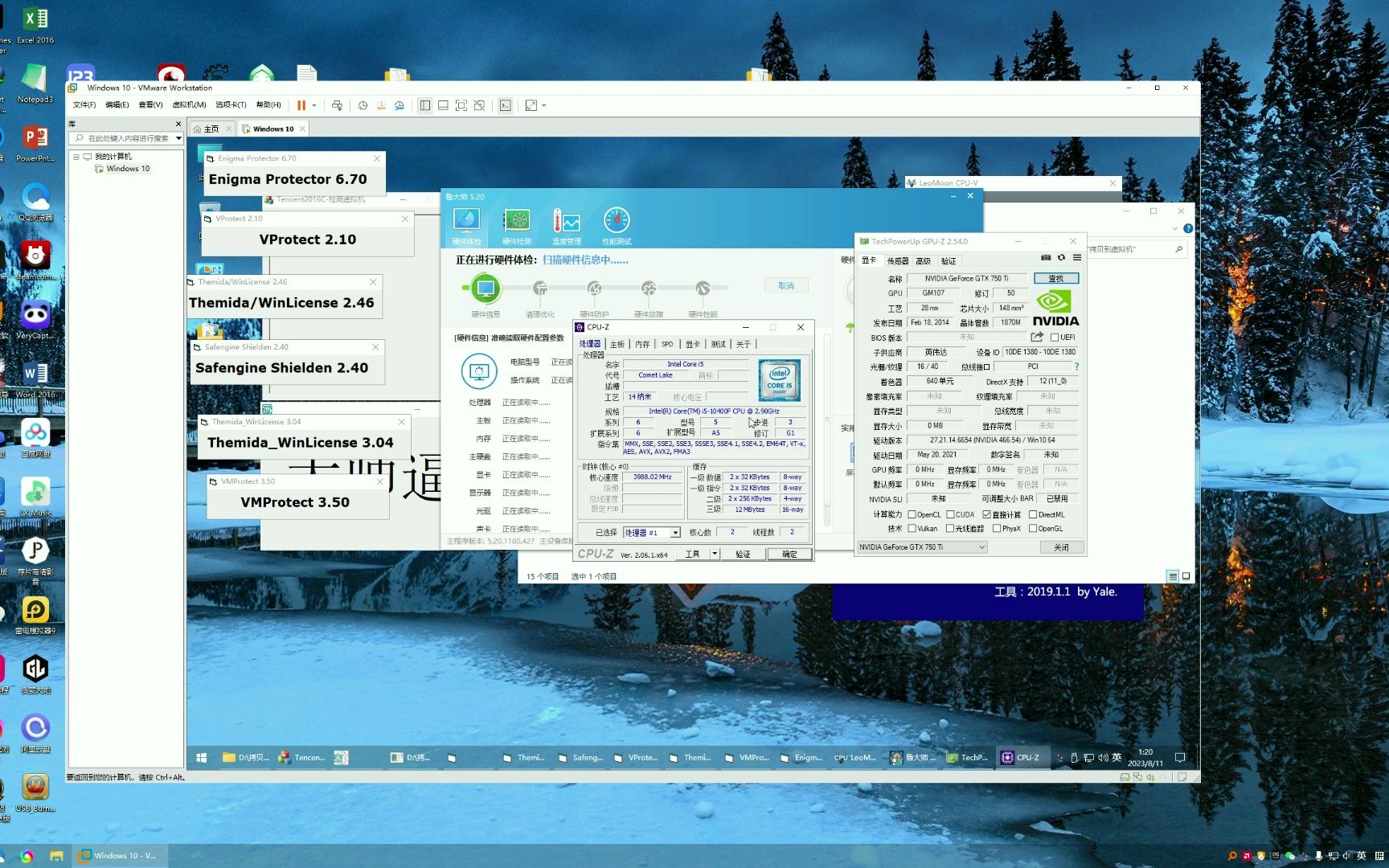Open the Windows Start button in the VM
Screen dimensions: 1389x868
(x=202, y=758)
